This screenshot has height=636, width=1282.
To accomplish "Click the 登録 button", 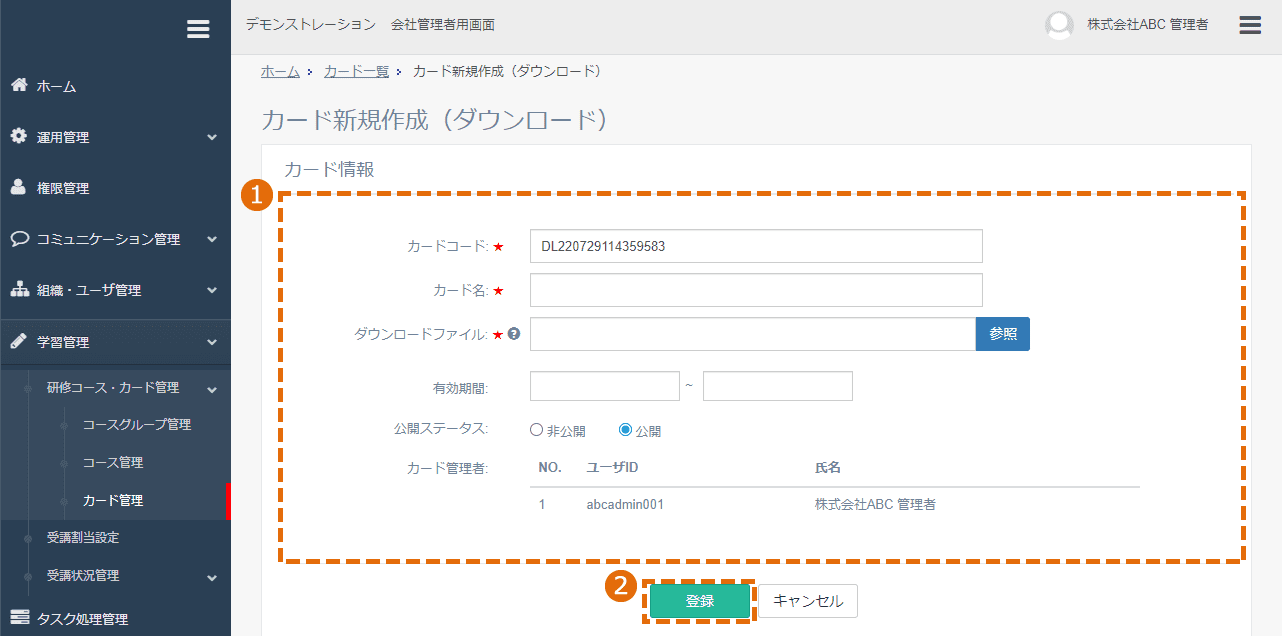I will pyautogui.click(x=700, y=601).
